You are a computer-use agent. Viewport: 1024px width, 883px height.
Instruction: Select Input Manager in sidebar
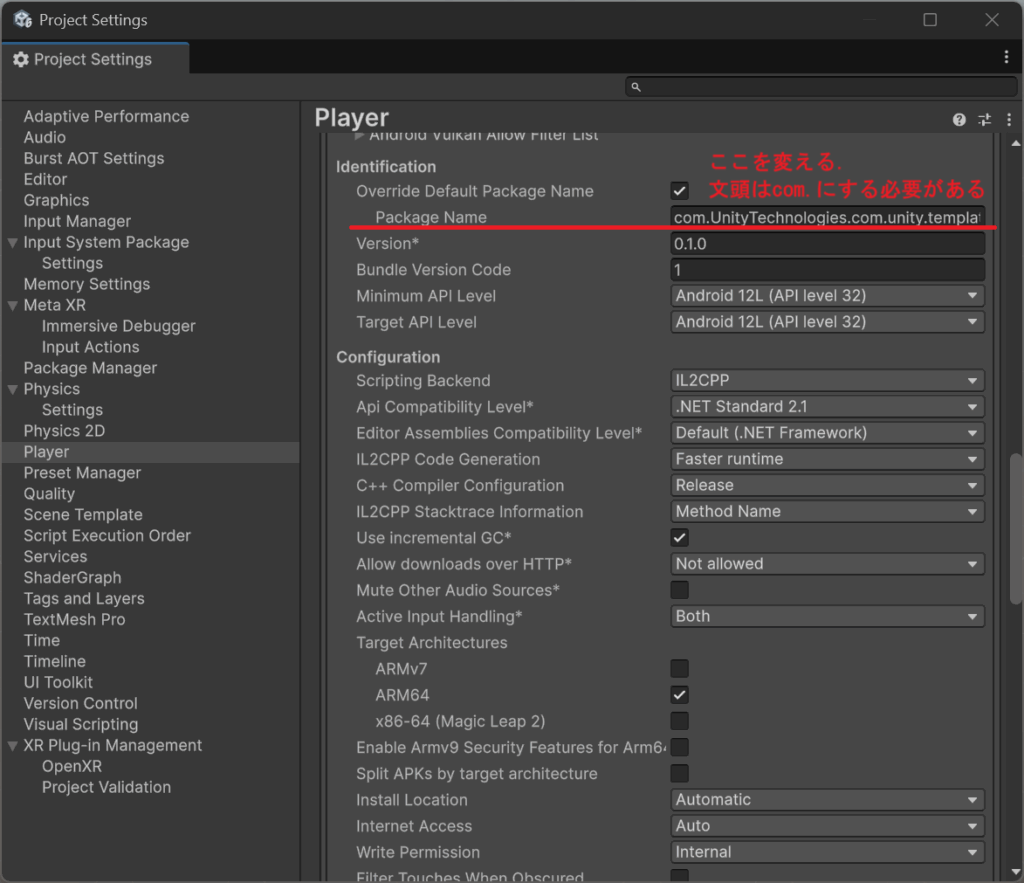pos(77,221)
